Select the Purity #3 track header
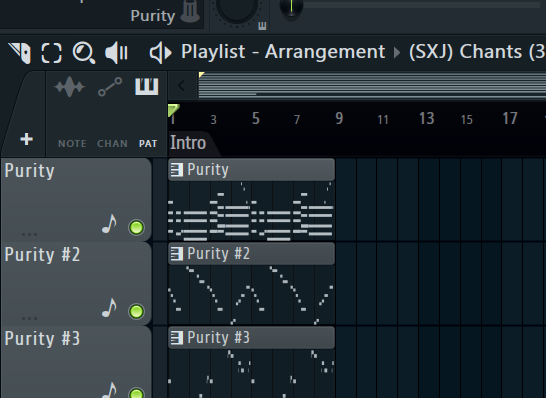This screenshot has height=398, width=546. [76, 362]
